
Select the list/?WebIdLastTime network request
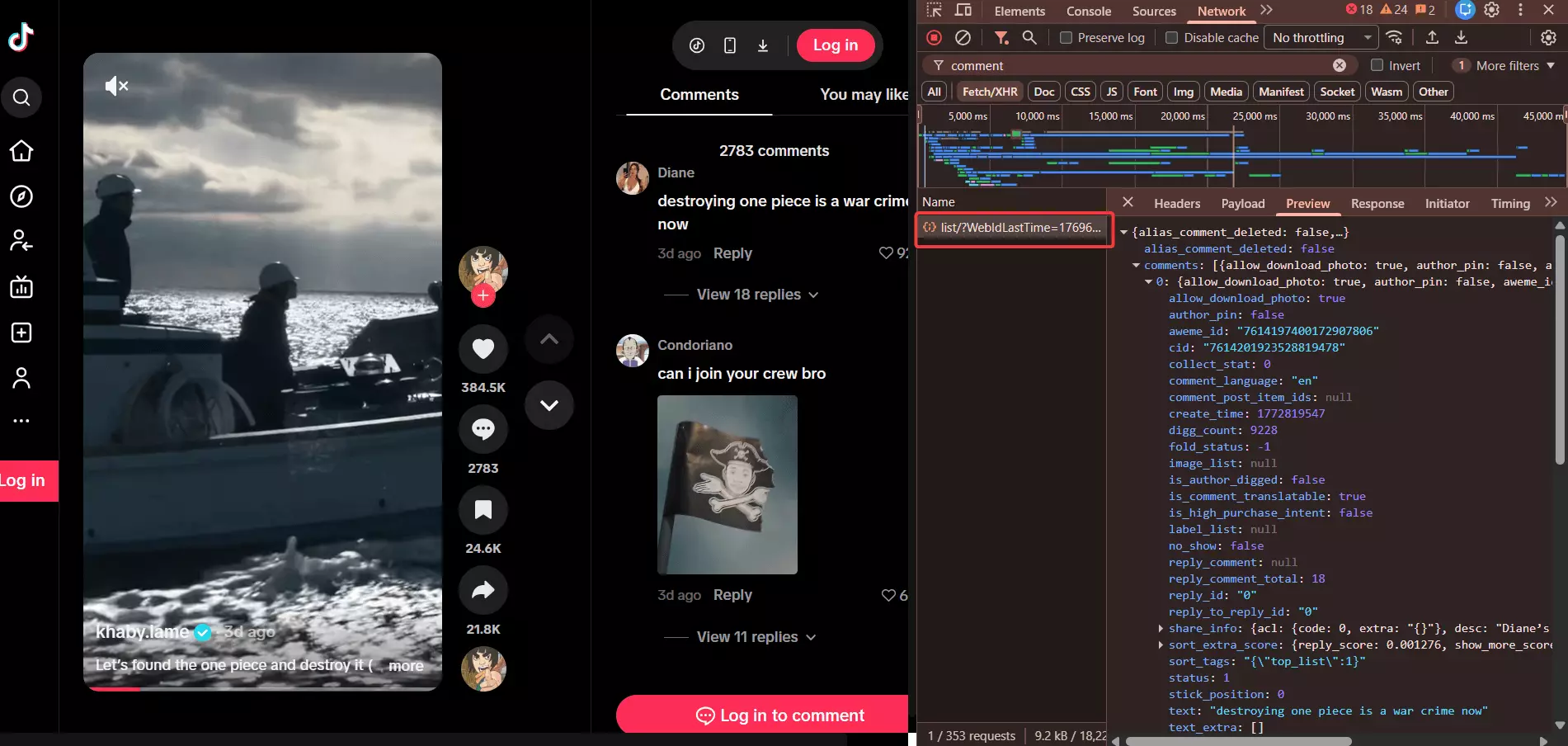tap(1014, 228)
